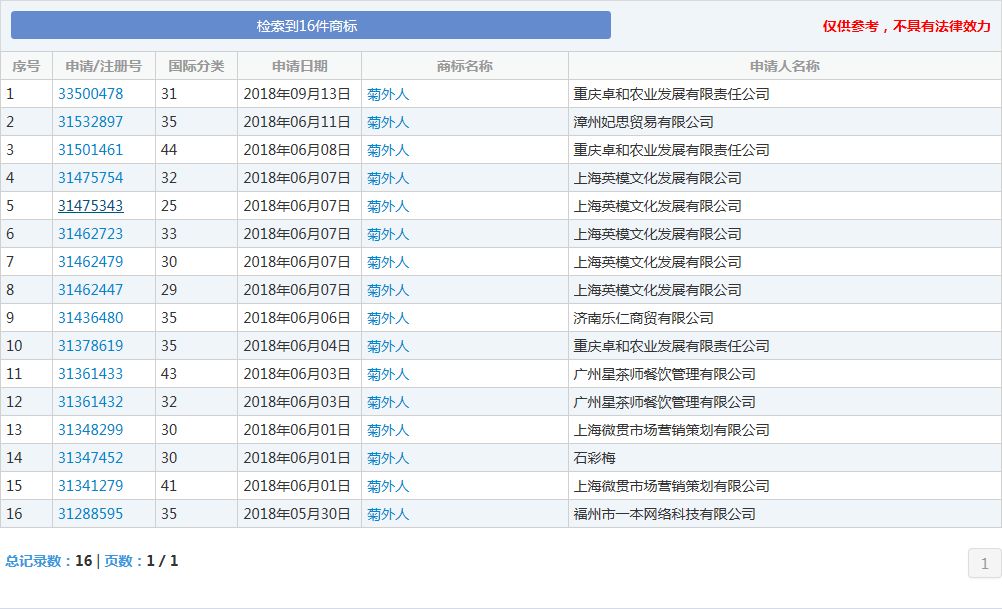Click the 申请日期 column header
Image resolution: width=1002 pixels, height=609 pixels.
(x=299, y=66)
